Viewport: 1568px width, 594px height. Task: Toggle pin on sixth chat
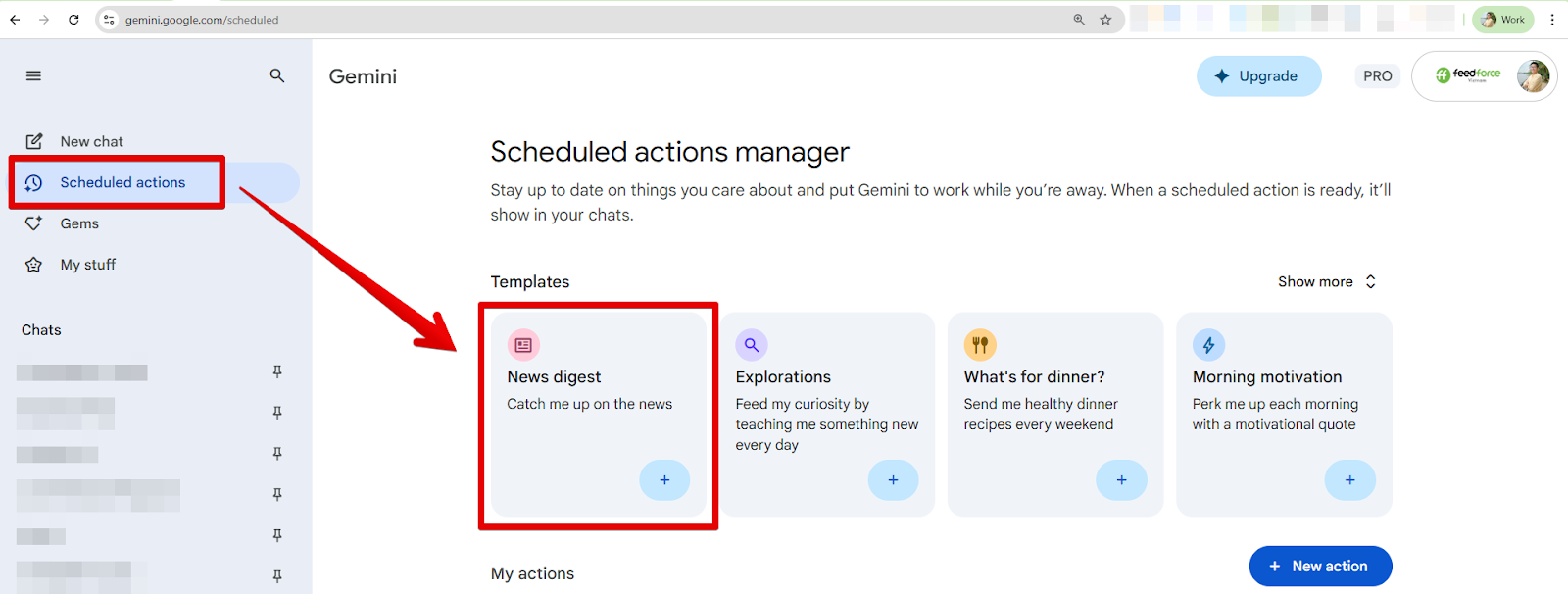tap(277, 576)
